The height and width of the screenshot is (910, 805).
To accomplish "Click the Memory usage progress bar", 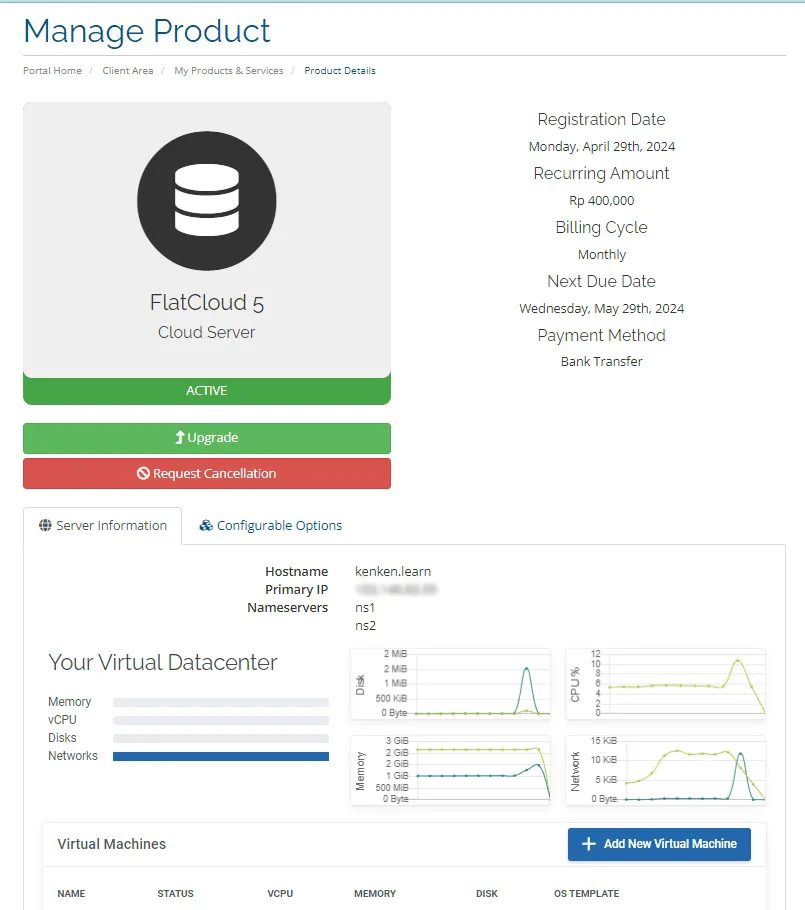I will (221, 702).
